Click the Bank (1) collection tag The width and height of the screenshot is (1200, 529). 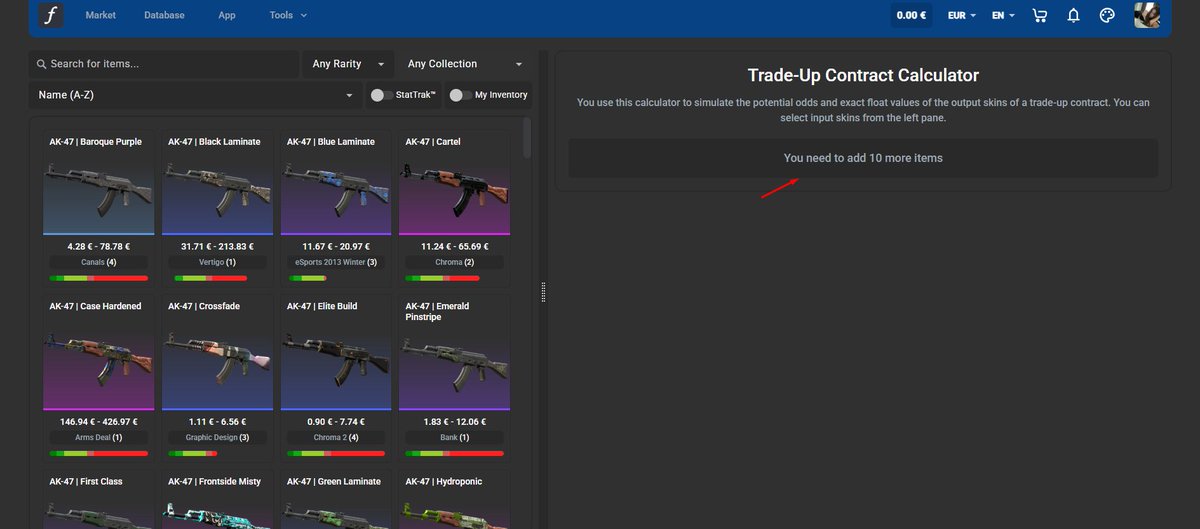click(x=455, y=438)
